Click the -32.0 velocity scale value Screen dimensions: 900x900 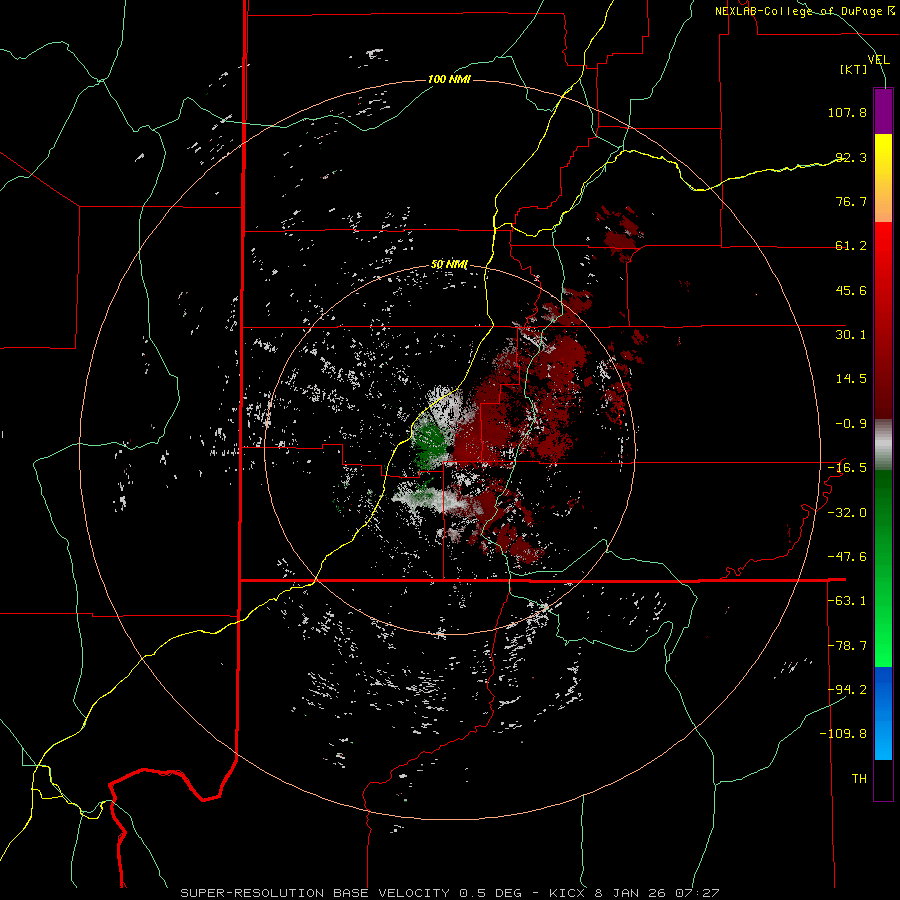coord(847,513)
